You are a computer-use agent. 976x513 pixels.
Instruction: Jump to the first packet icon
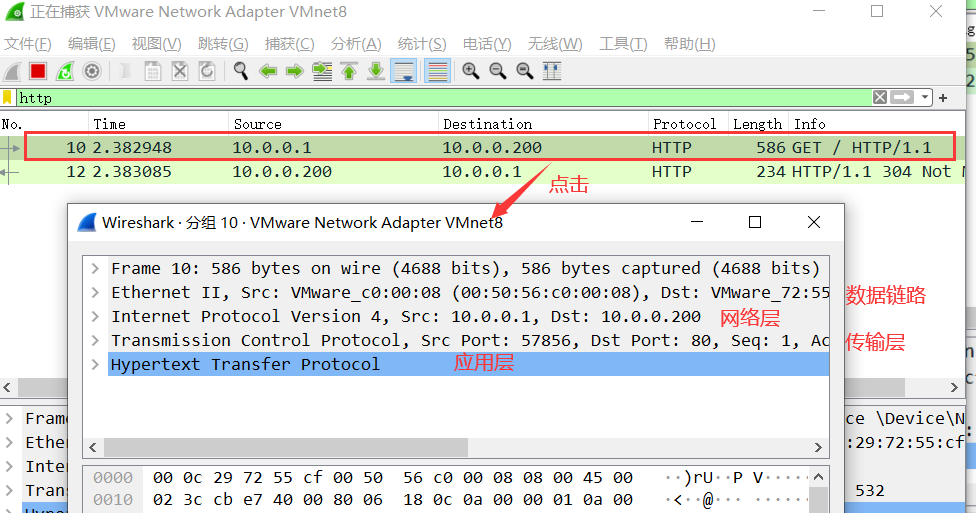click(x=349, y=72)
